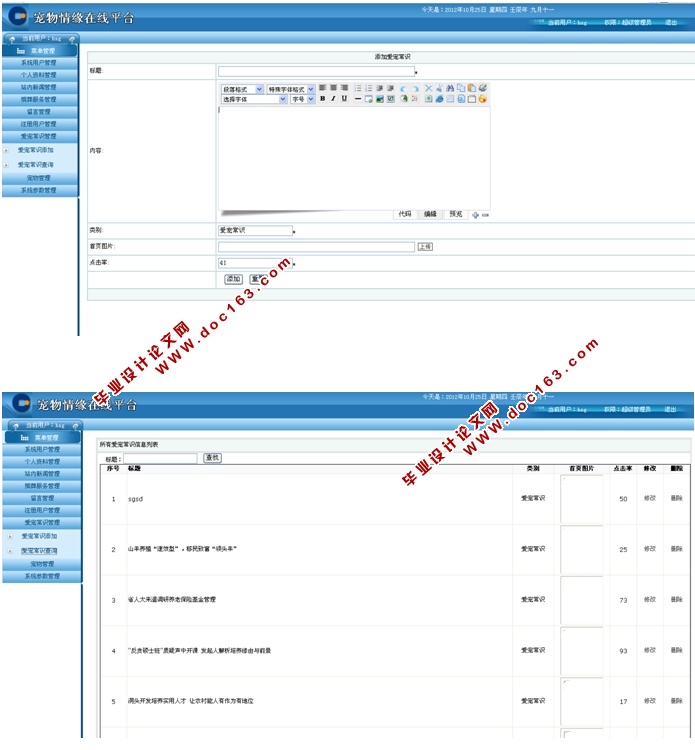Click 退出 logout in list page header

coord(670,410)
